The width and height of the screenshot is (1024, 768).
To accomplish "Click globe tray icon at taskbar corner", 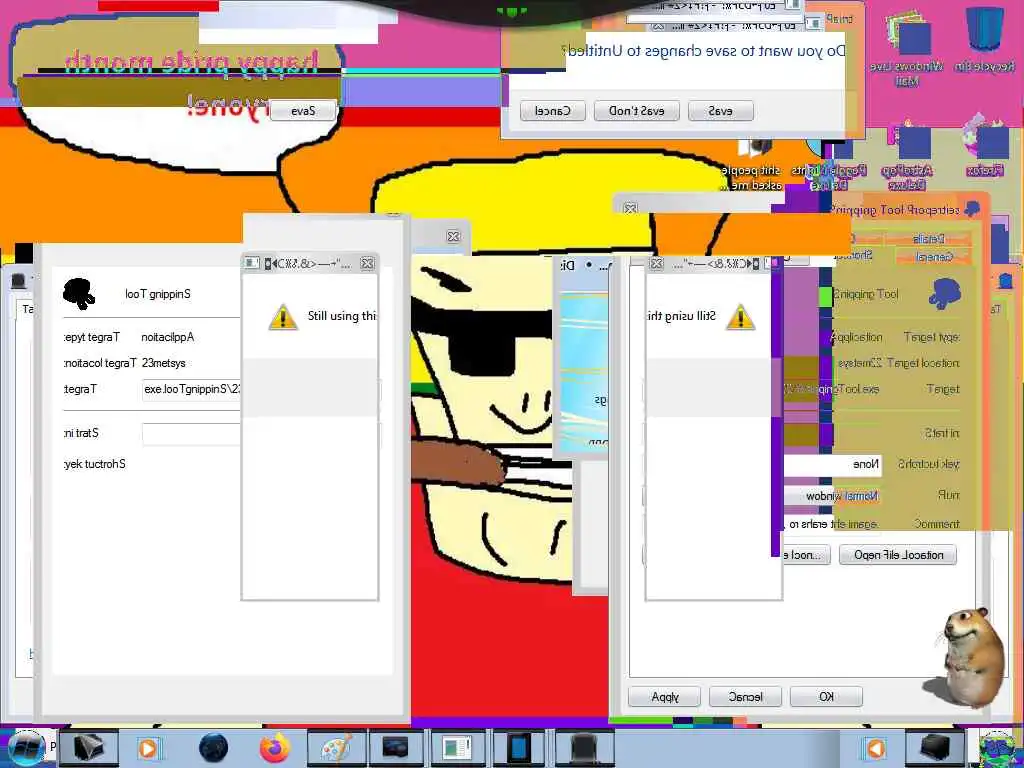I will (999, 749).
